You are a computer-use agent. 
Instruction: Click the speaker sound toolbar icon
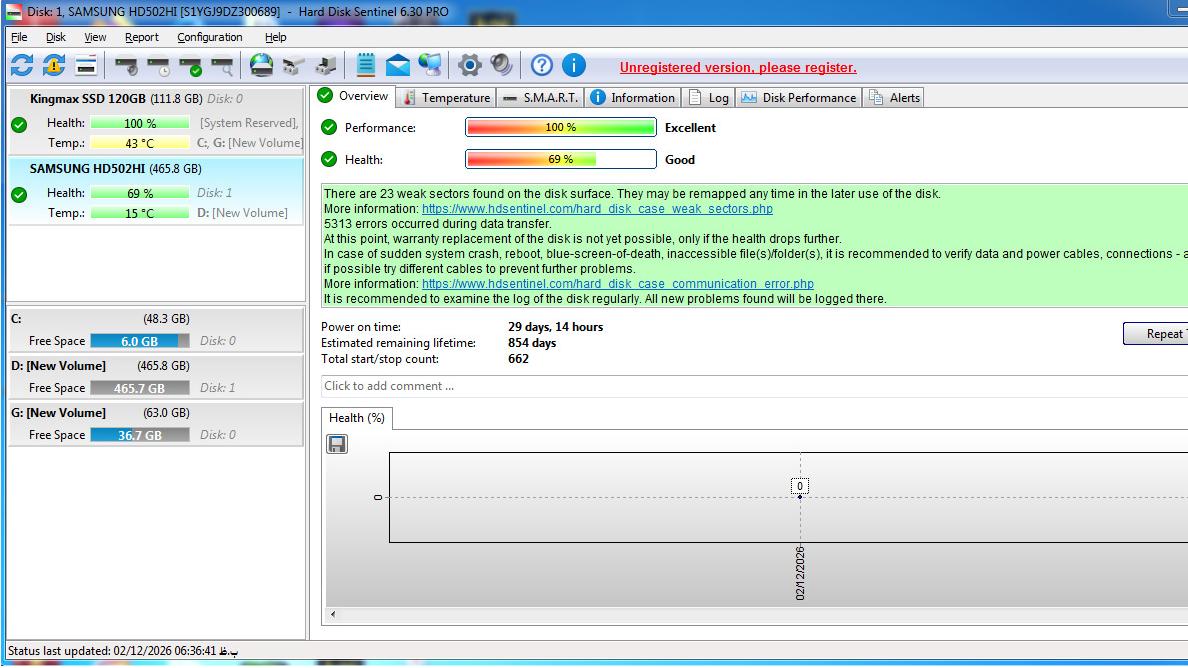(501, 66)
